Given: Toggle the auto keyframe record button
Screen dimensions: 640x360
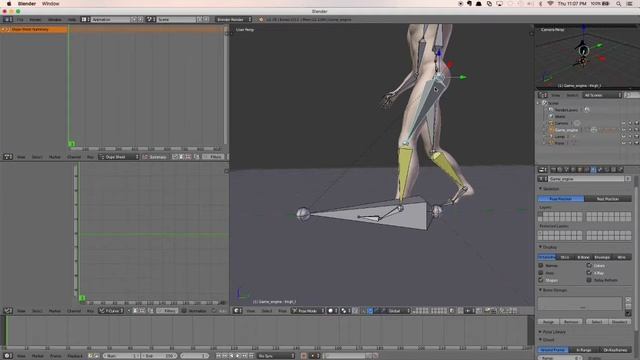Looking at the screenshot, I should pyautogui.click(x=303, y=356).
